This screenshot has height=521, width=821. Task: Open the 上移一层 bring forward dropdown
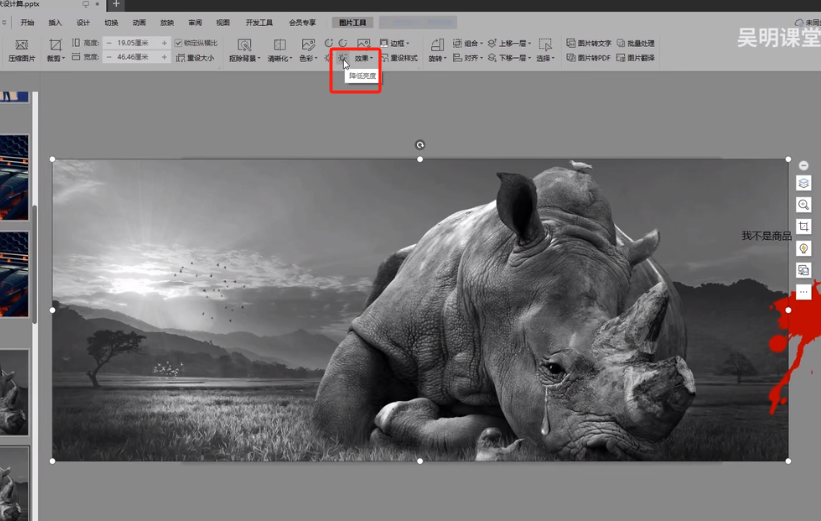tap(509, 43)
